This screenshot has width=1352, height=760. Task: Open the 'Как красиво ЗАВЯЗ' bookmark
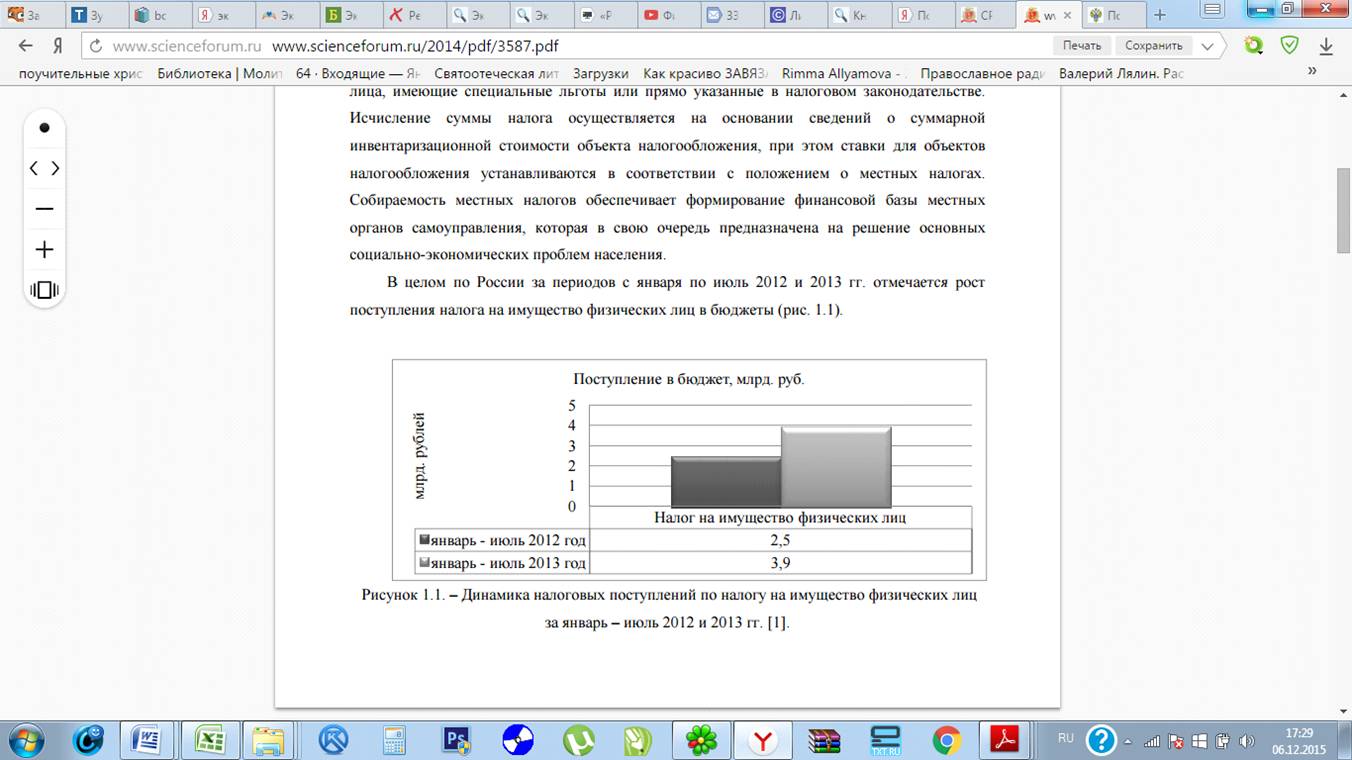click(x=705, y=73)
